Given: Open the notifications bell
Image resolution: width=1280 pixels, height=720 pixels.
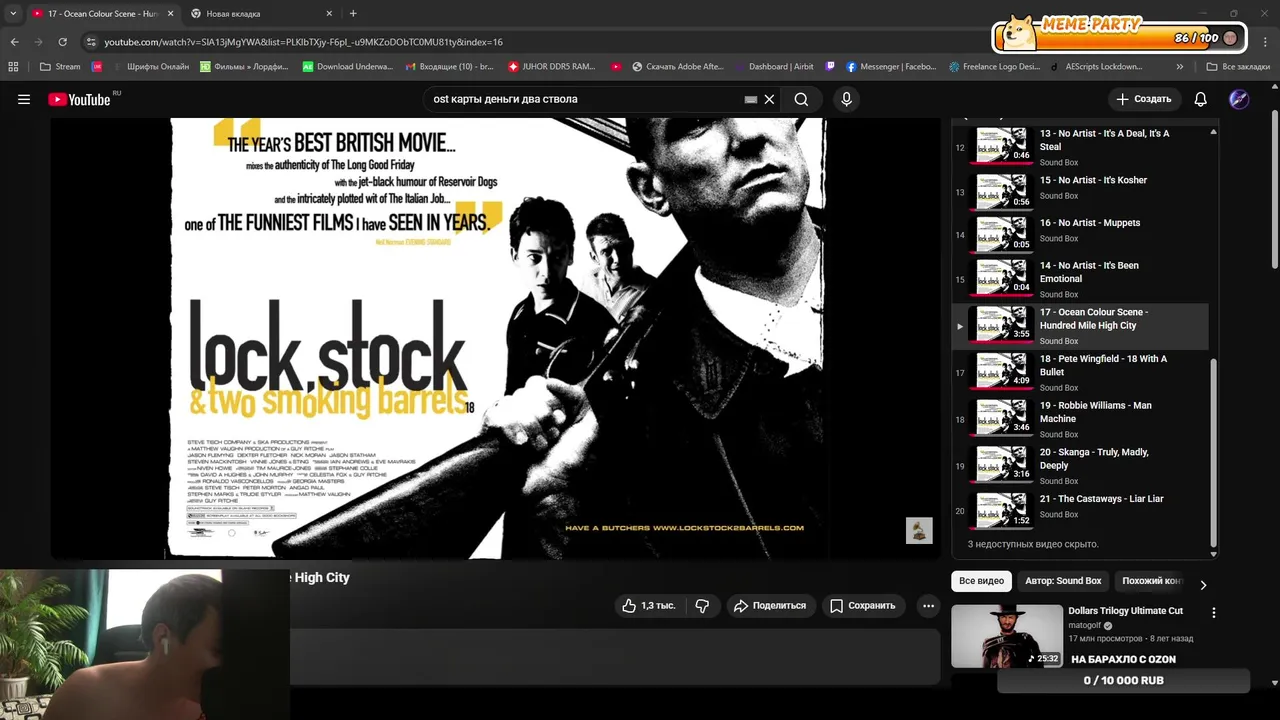Looking at the screenshot, I should (x=1200, y=99).
